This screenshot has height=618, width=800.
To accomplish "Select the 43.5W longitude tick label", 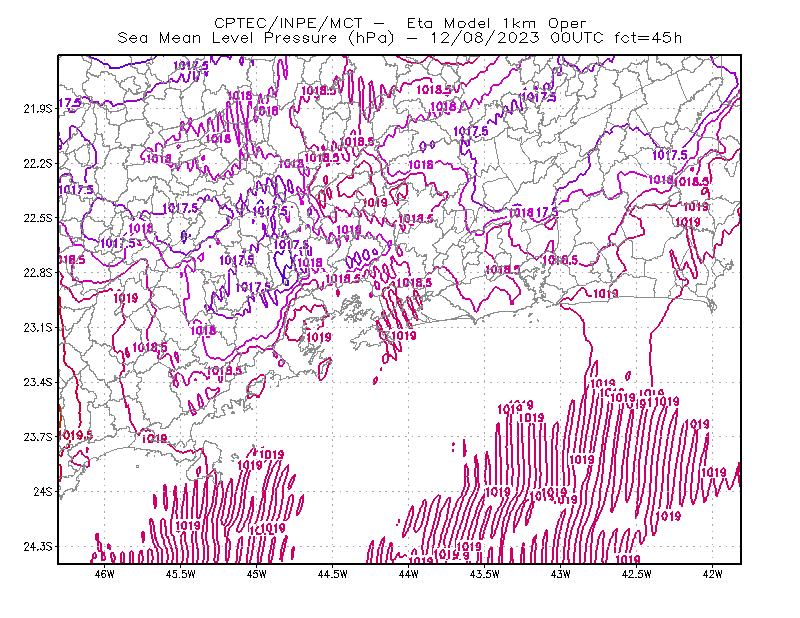I will point(485,574).
